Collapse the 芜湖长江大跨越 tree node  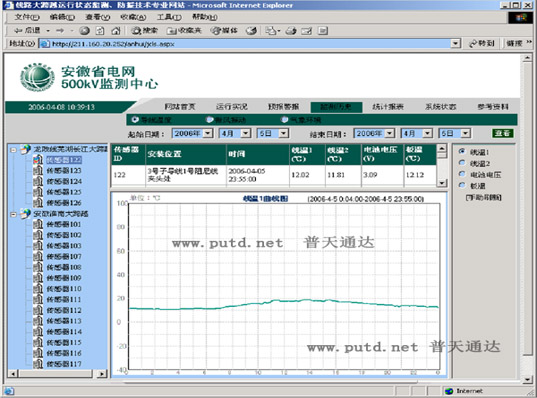tap(13, 150)
